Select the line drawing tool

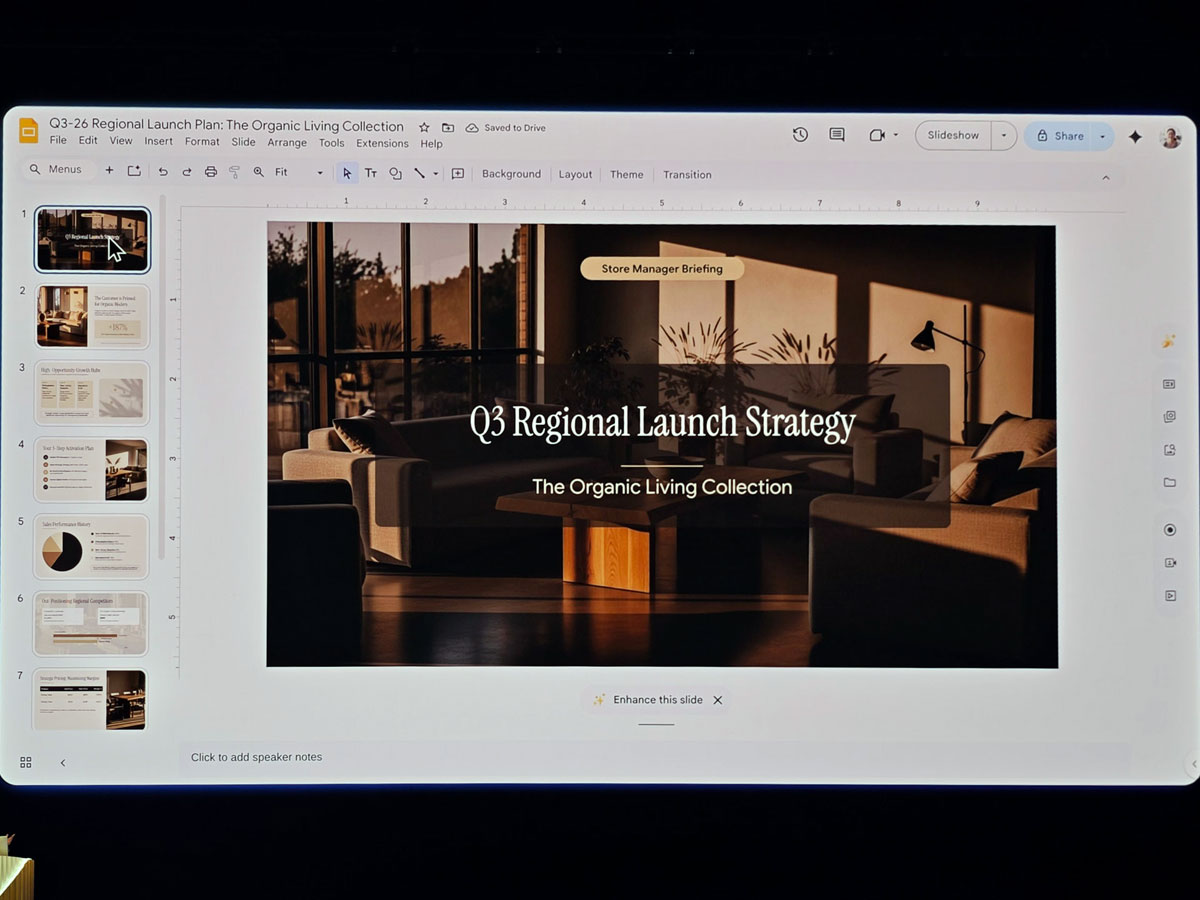point(419,172)
